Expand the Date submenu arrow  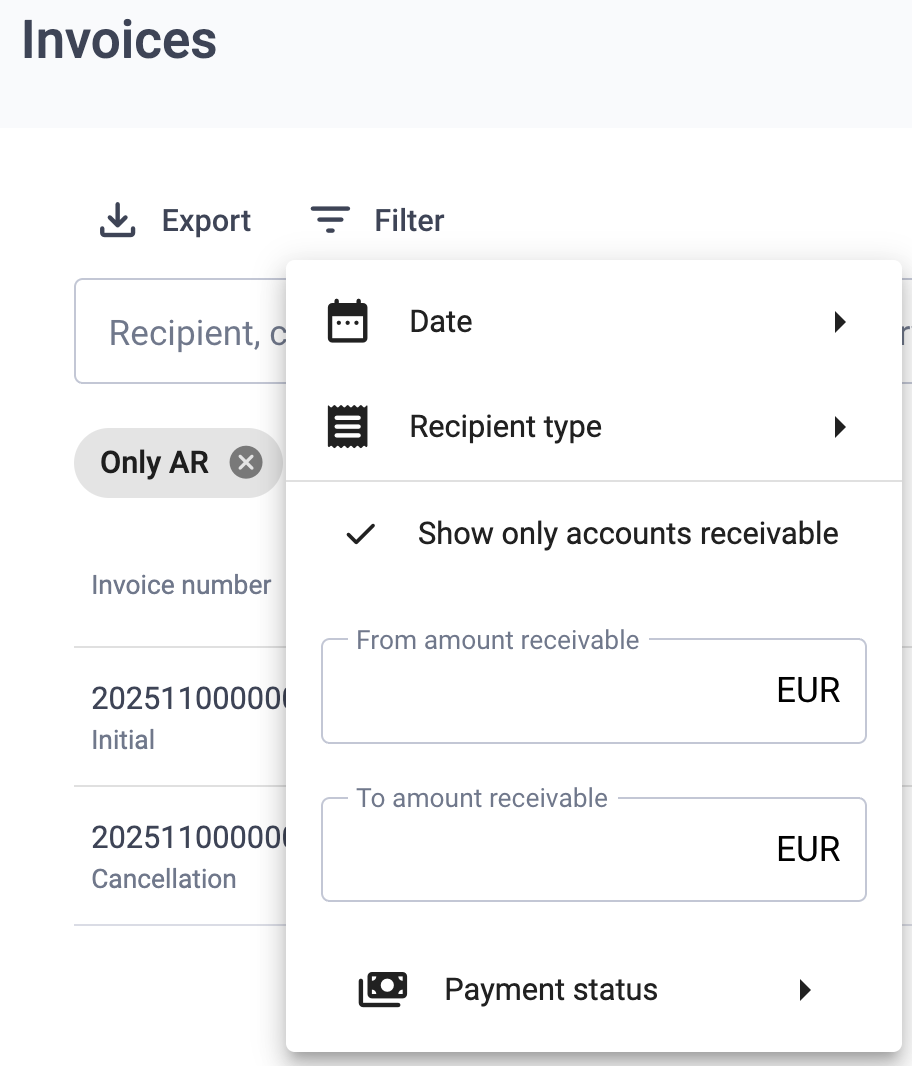(x=840, y=322)
